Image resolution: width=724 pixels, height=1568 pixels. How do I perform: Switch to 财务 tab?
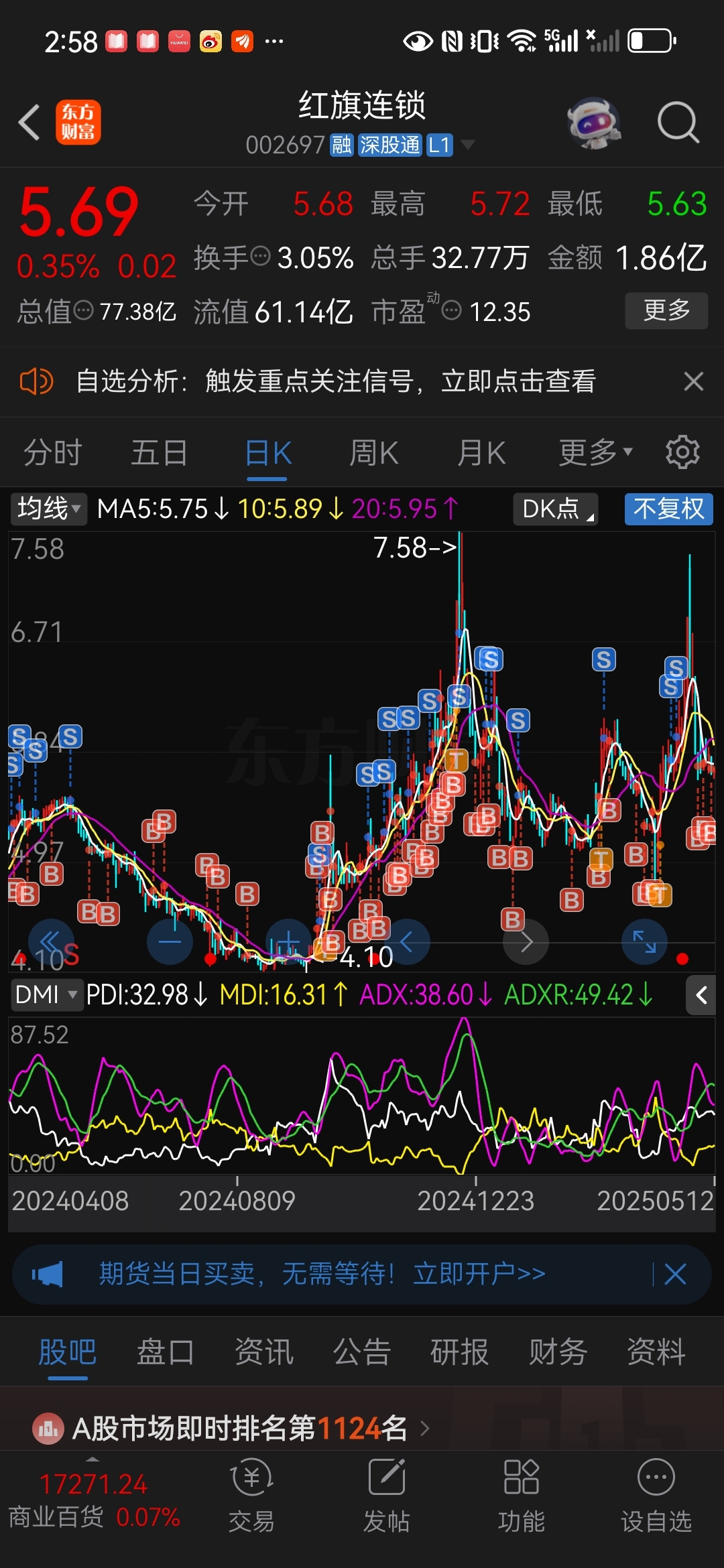(x=558, y=1352)
